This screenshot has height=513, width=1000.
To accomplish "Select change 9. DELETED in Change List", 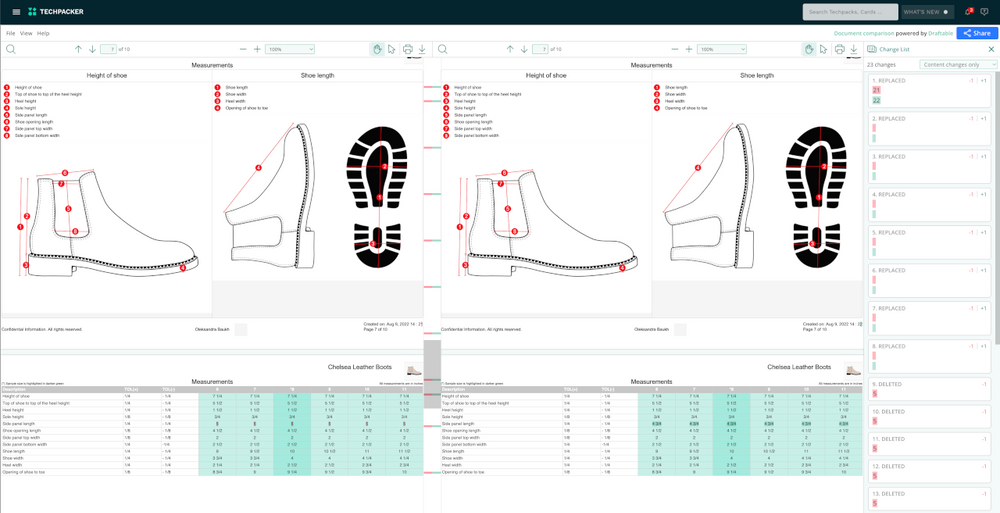I will pos(929,389).
